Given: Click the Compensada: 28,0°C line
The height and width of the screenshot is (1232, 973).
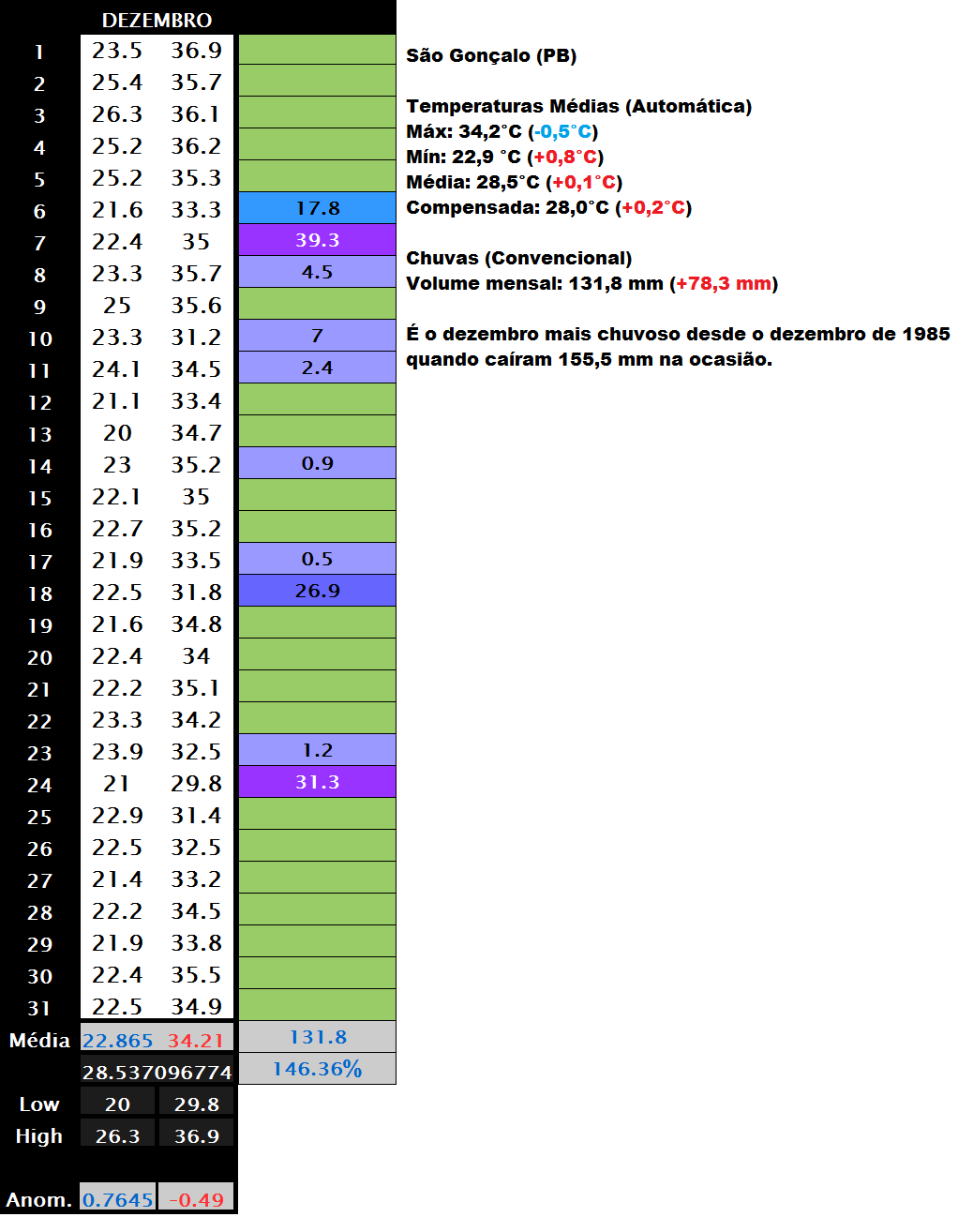Looking at the screenshot, I should tap(548, 207).
